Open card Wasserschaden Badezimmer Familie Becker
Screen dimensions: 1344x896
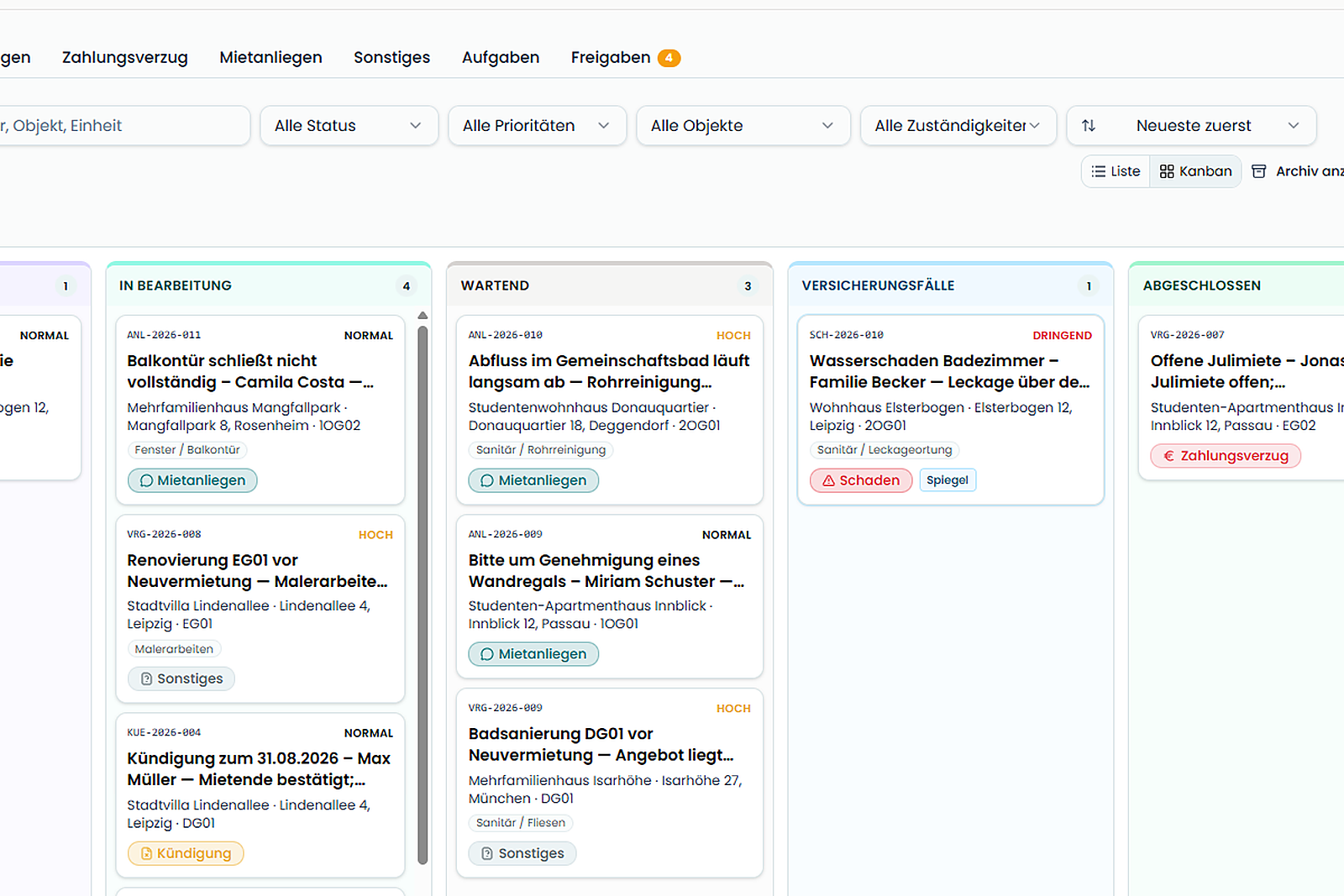click(x=951, y=410)
